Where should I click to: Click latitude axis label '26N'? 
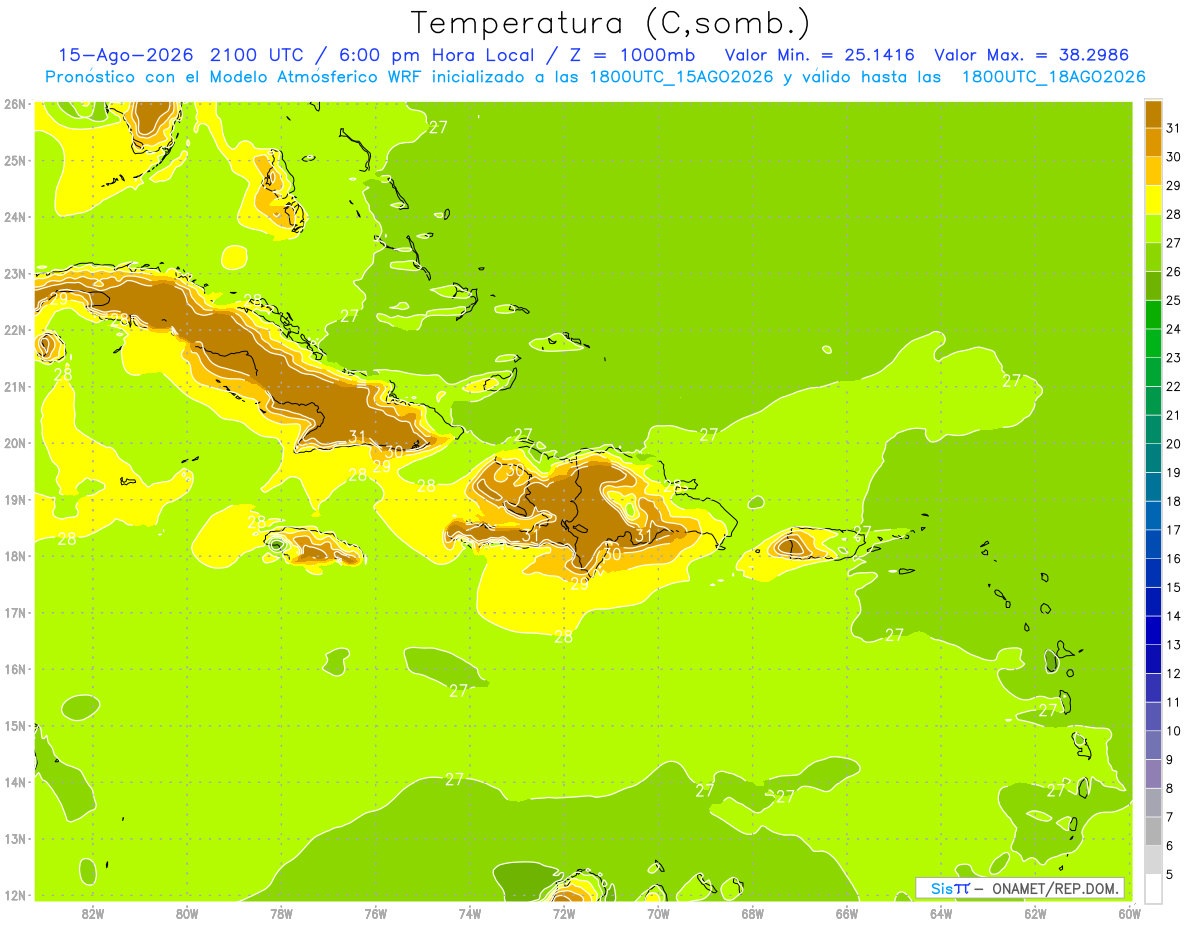coord(14,104)
